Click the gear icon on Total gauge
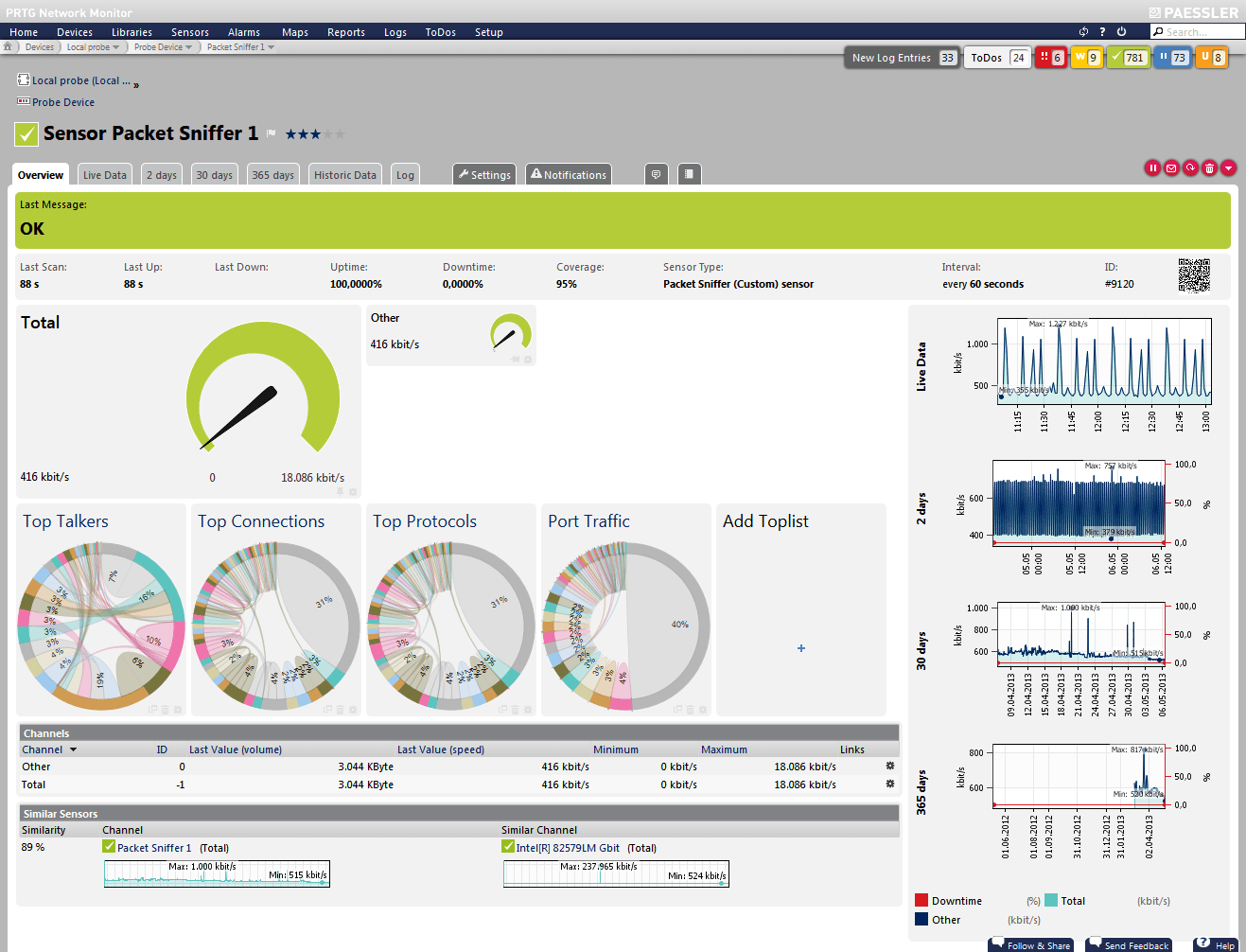The width and height of the screenshot is (1246, 952). pyautogui.click(x=353, y=492)
